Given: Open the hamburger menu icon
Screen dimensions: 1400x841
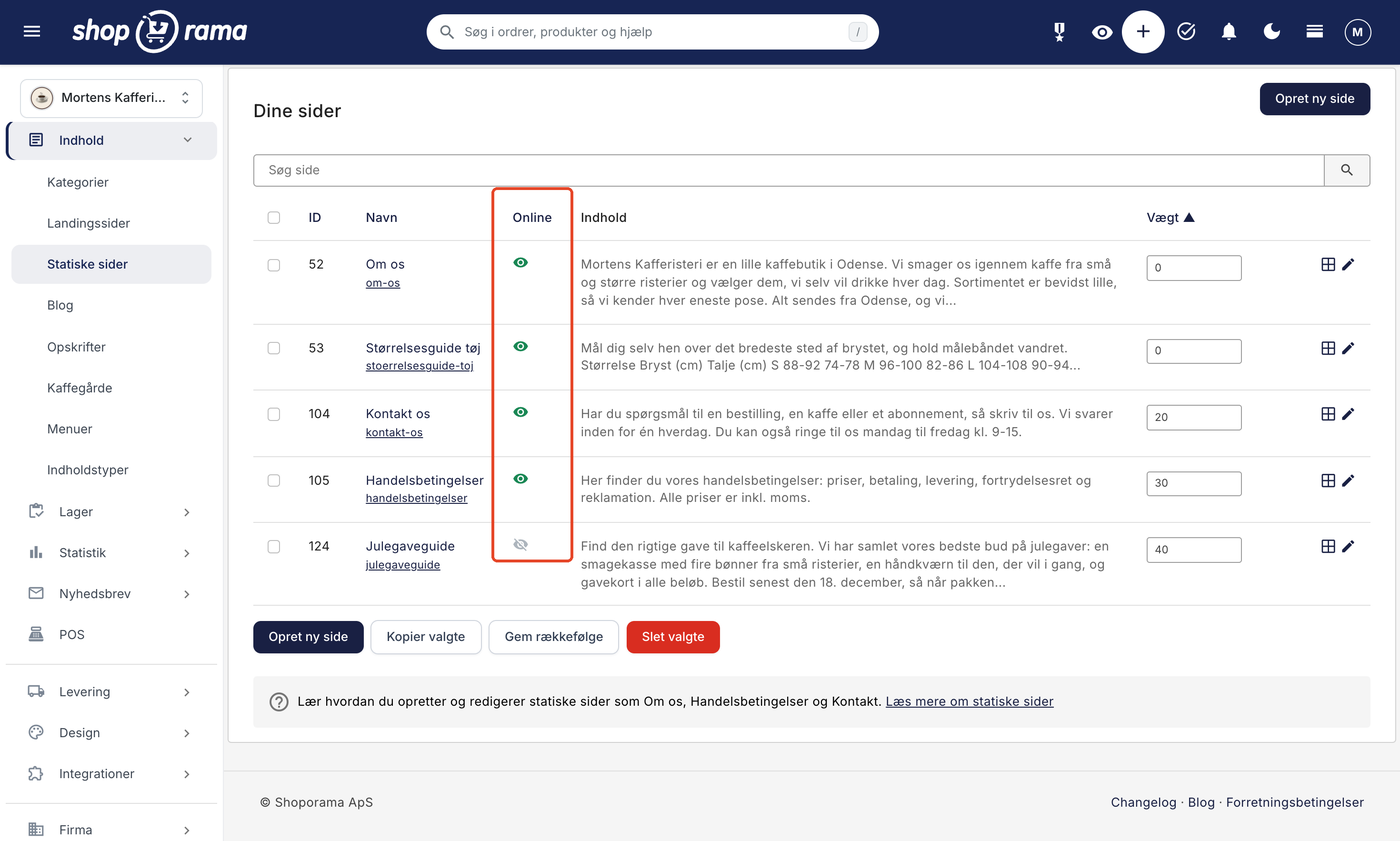Looking at the screenshot, I should tap(32, 32).
